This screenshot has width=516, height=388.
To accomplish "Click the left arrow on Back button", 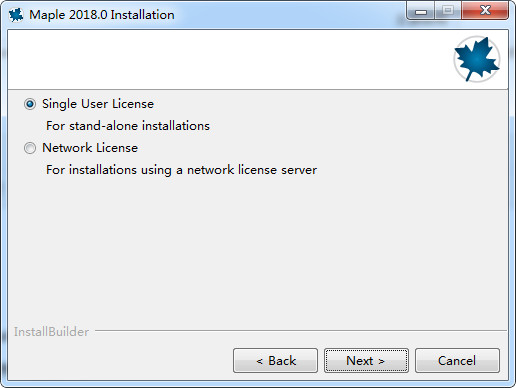I will pos(260,361).
